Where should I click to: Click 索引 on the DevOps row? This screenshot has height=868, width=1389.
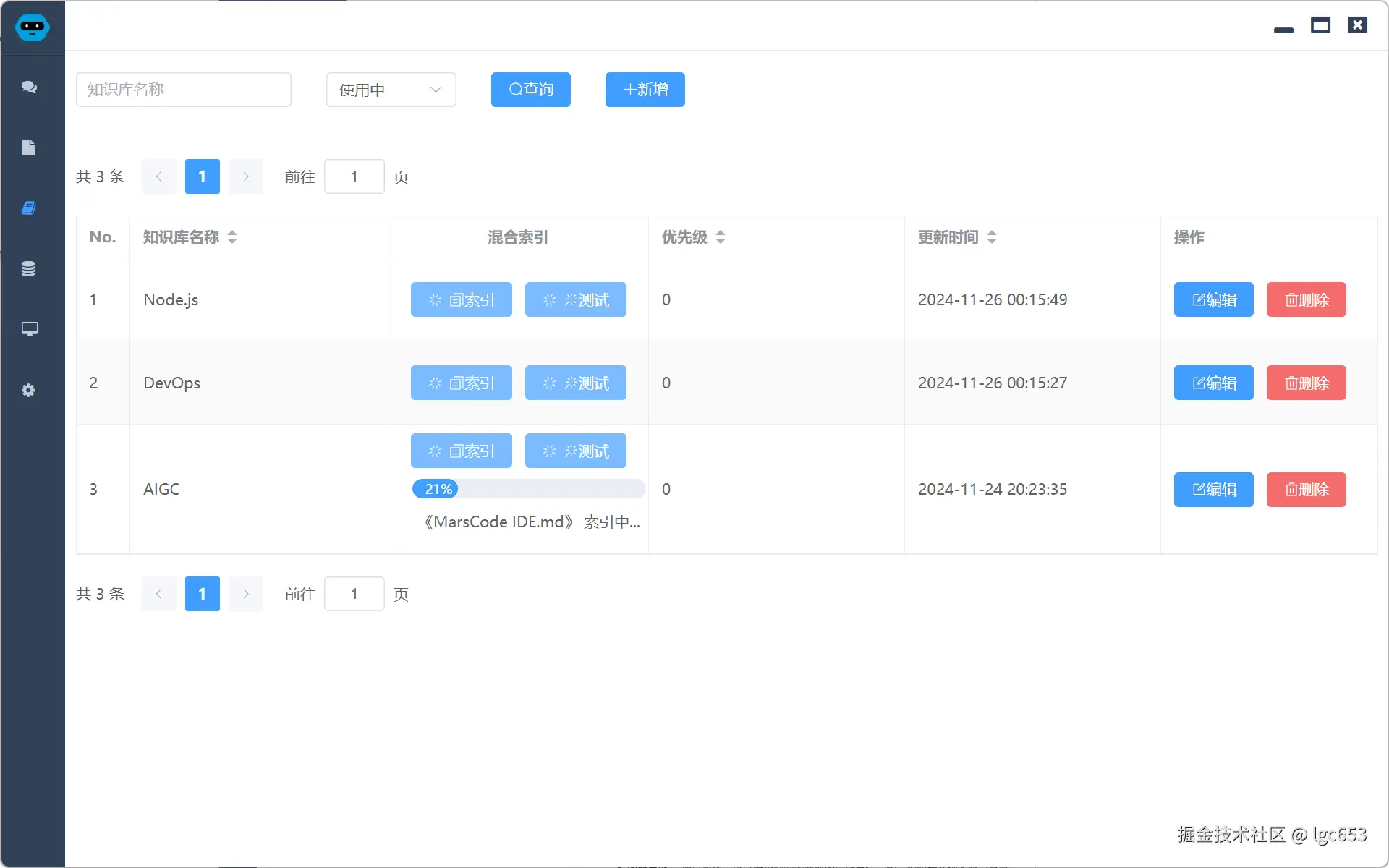click(x=461, y=383)
